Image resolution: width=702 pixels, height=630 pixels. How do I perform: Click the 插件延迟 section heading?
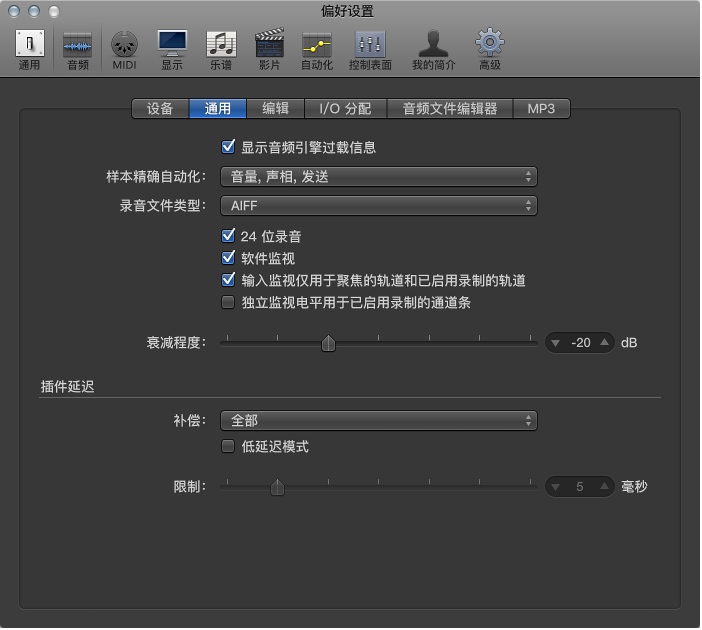[x=67, y=387]
